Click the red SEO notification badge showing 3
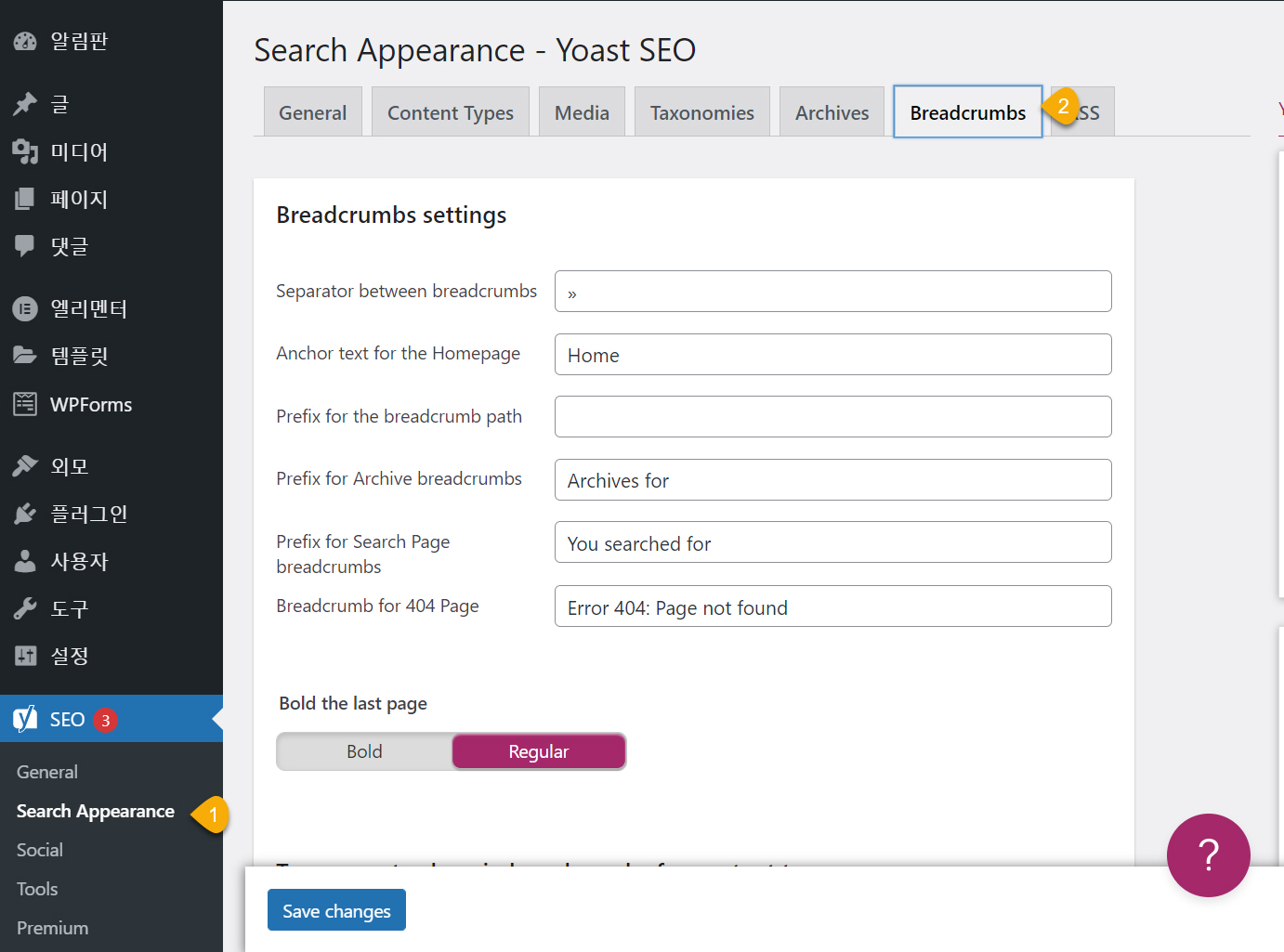Viewport: 1284px width, 952px height. (x=106, y=720)
